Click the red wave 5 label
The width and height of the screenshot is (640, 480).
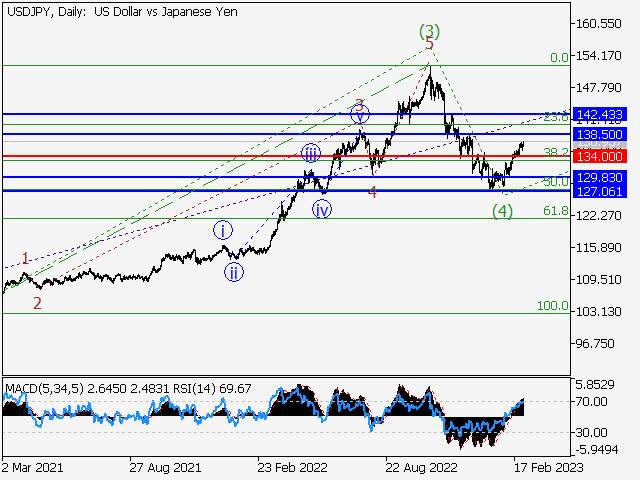[x=429, y=43]
